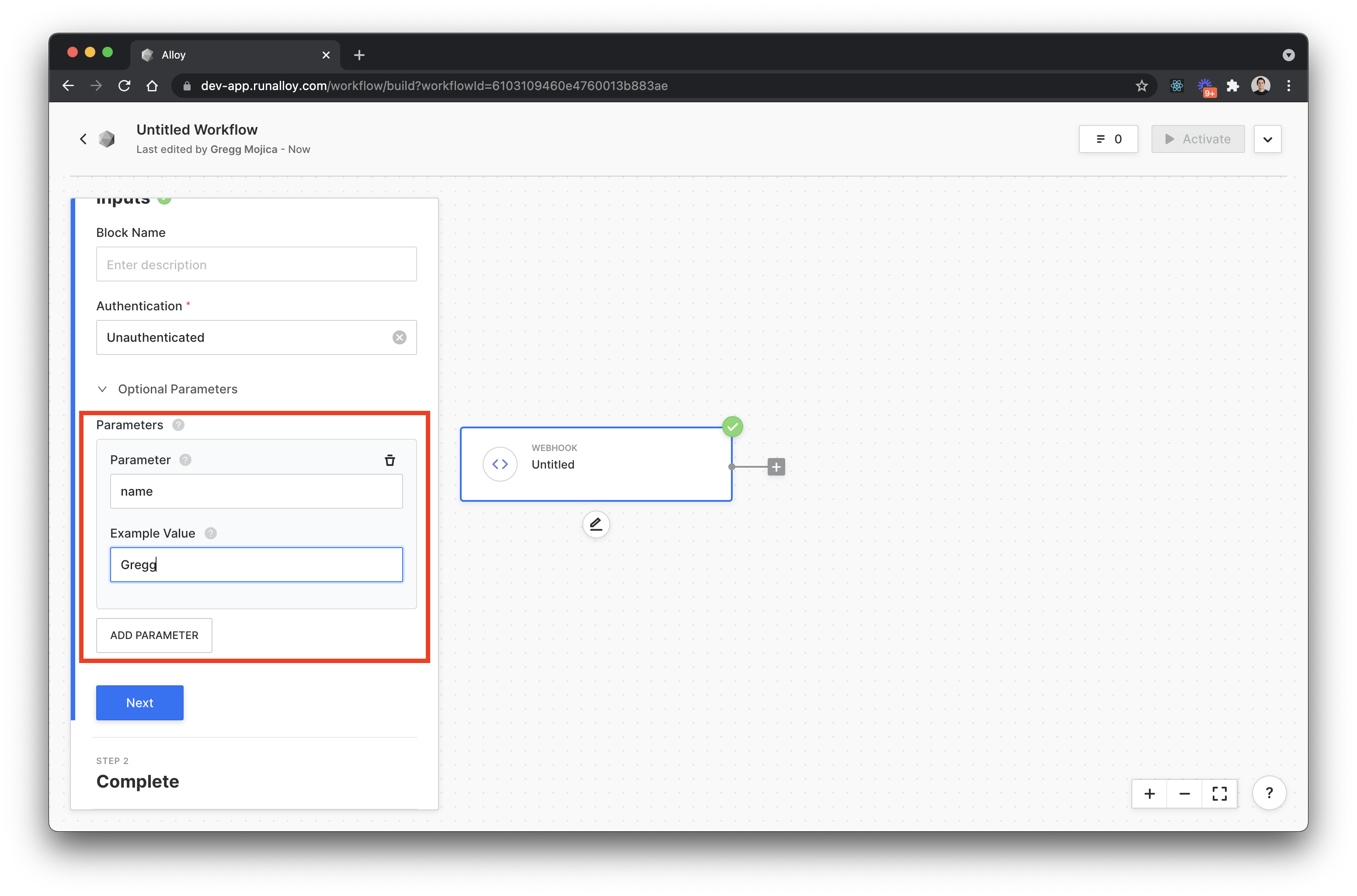Delete the parameter with trash icon
The height and width of the screenshot is (896, 1357).
[x=390, y=460]
